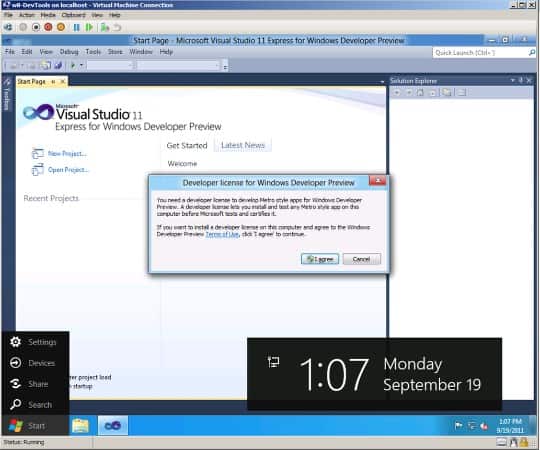The image size is (540, 450).
Task: Click the green Reset VM play icon
Action: pos(89,27)
